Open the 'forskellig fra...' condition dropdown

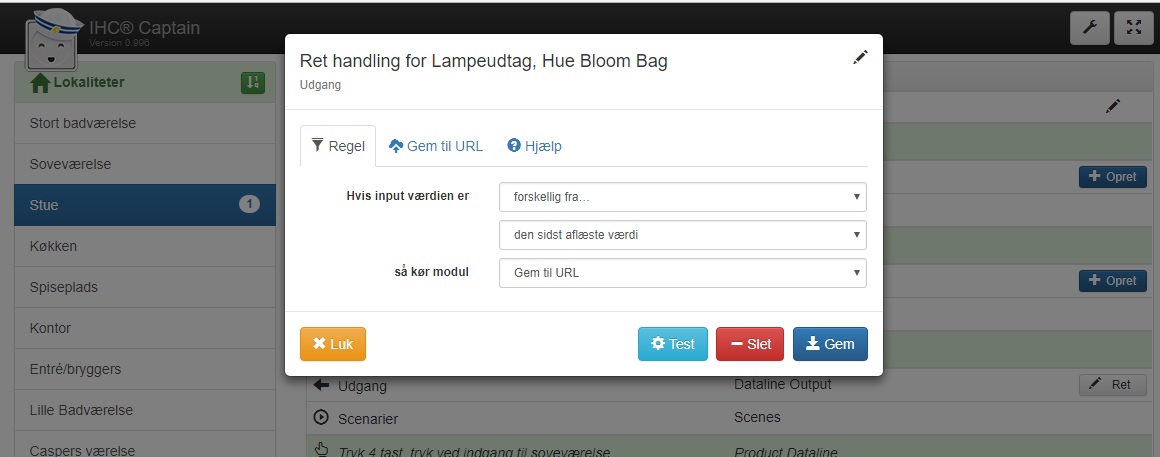click(x=682, y=197)
